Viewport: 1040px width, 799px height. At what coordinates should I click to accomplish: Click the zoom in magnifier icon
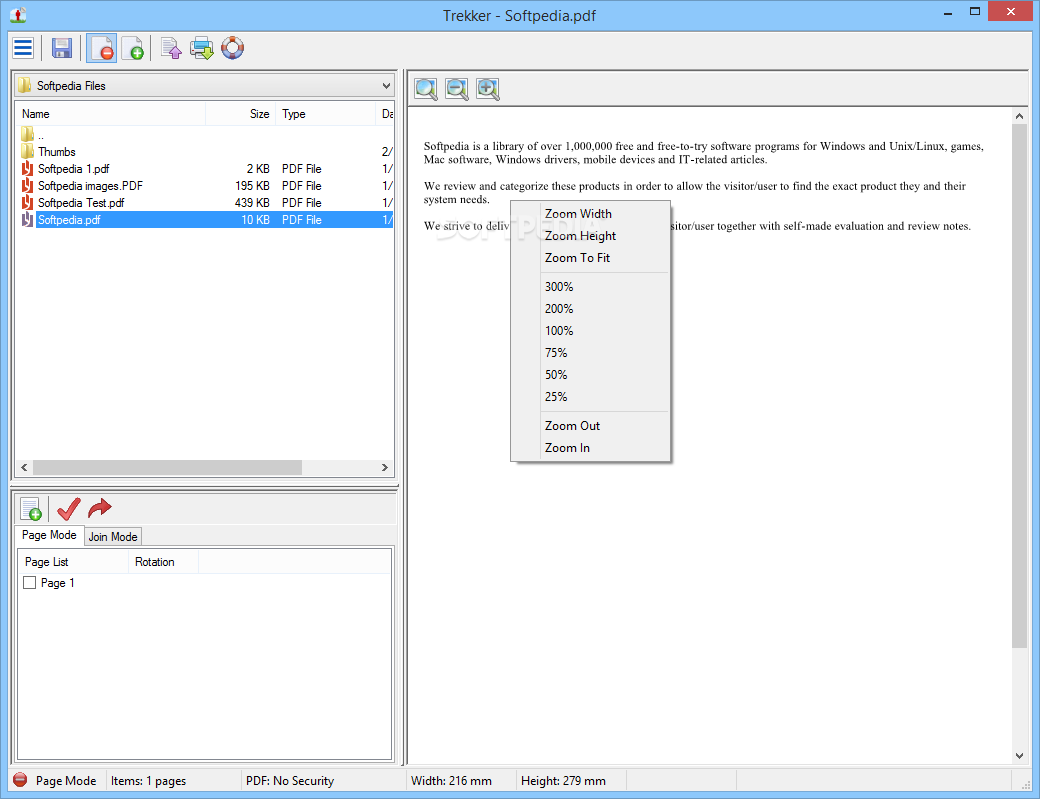point(488,89)
